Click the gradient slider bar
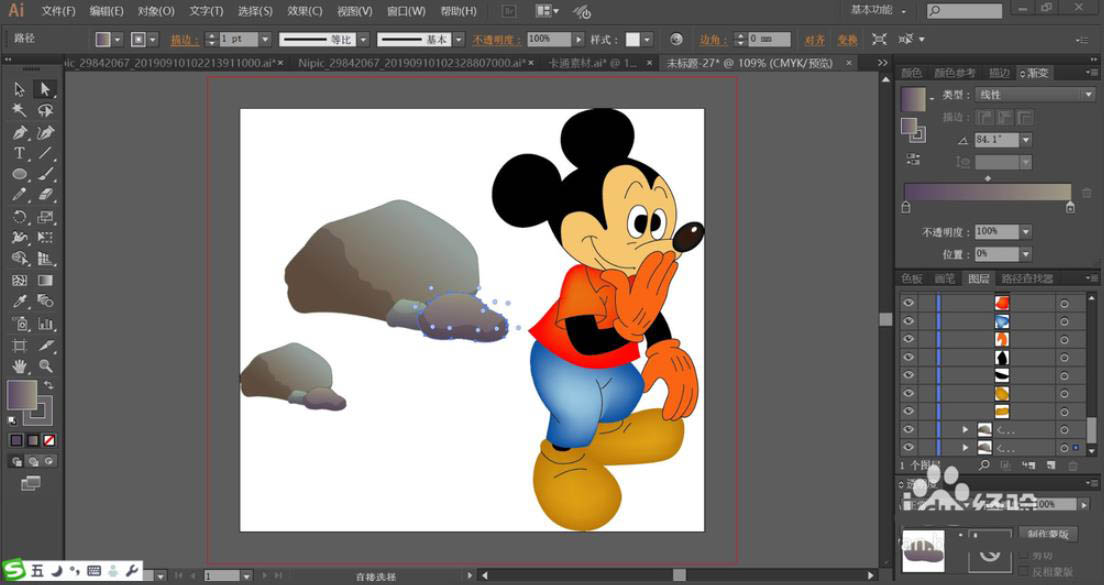Screen dimensions: 1104x585 (987, 192)
